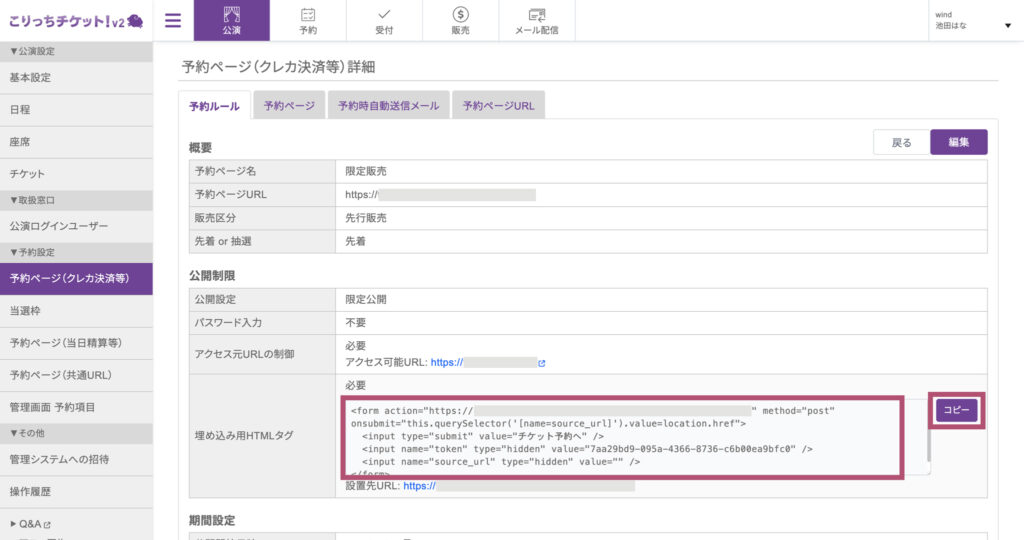Screen dimensions: 1024x540
Task: Expand the user account dropdown arrow
Action: pyautogui.click(x=1007, y=26)
